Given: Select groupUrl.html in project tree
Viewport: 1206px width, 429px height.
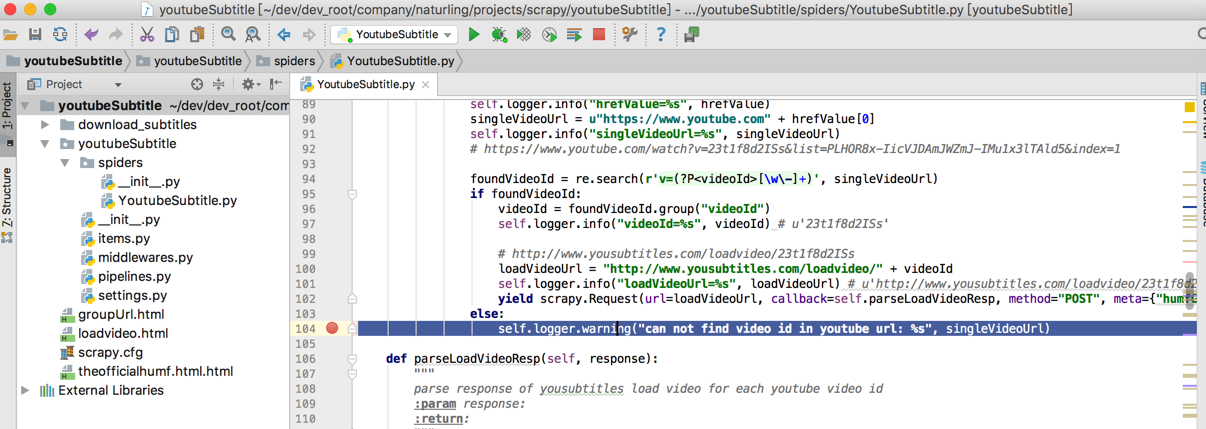Looking at the screenshot, I should pyautogui.click(x=112, y=315).
